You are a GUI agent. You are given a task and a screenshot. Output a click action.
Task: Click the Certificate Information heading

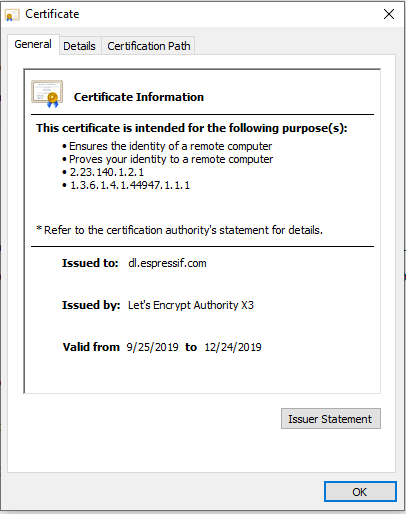pyautogui.click(x=139, y=97)
